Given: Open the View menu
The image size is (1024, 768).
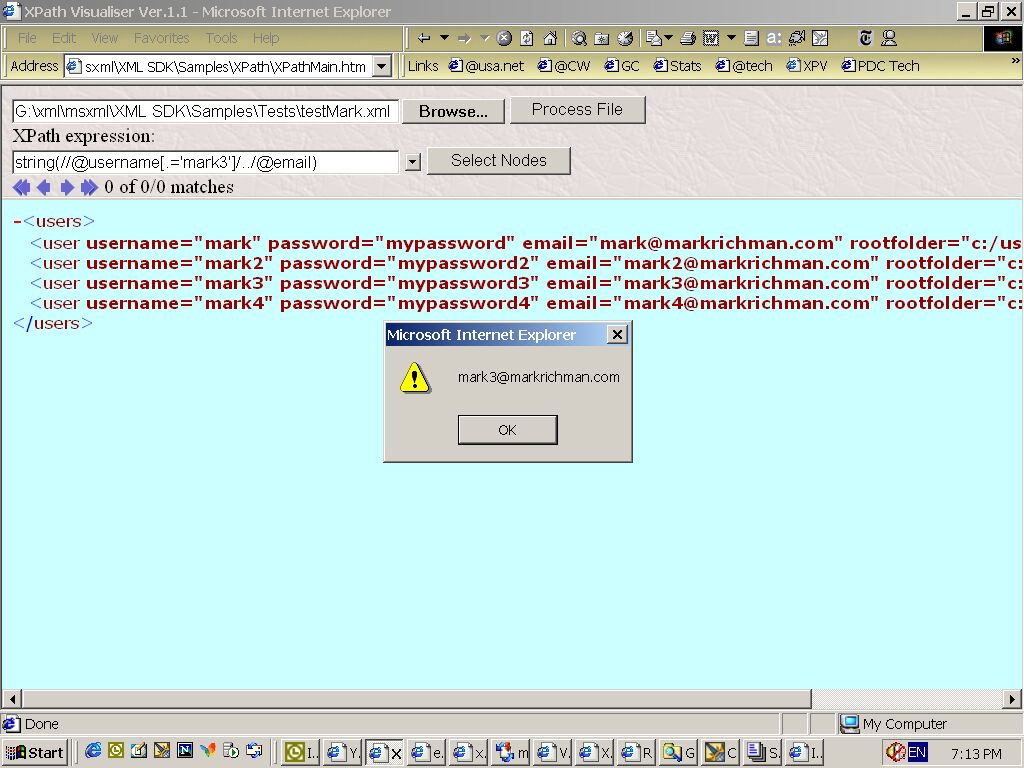Looking at the screenshot, I should click(104, 39).
